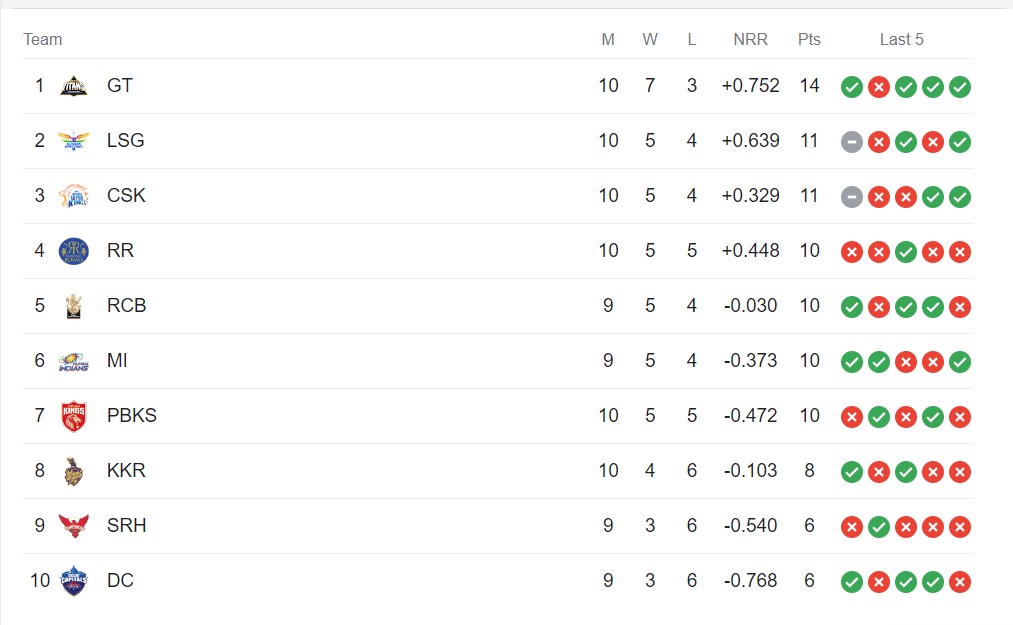Click GT's most recent win icon

[x=960, y=87]
